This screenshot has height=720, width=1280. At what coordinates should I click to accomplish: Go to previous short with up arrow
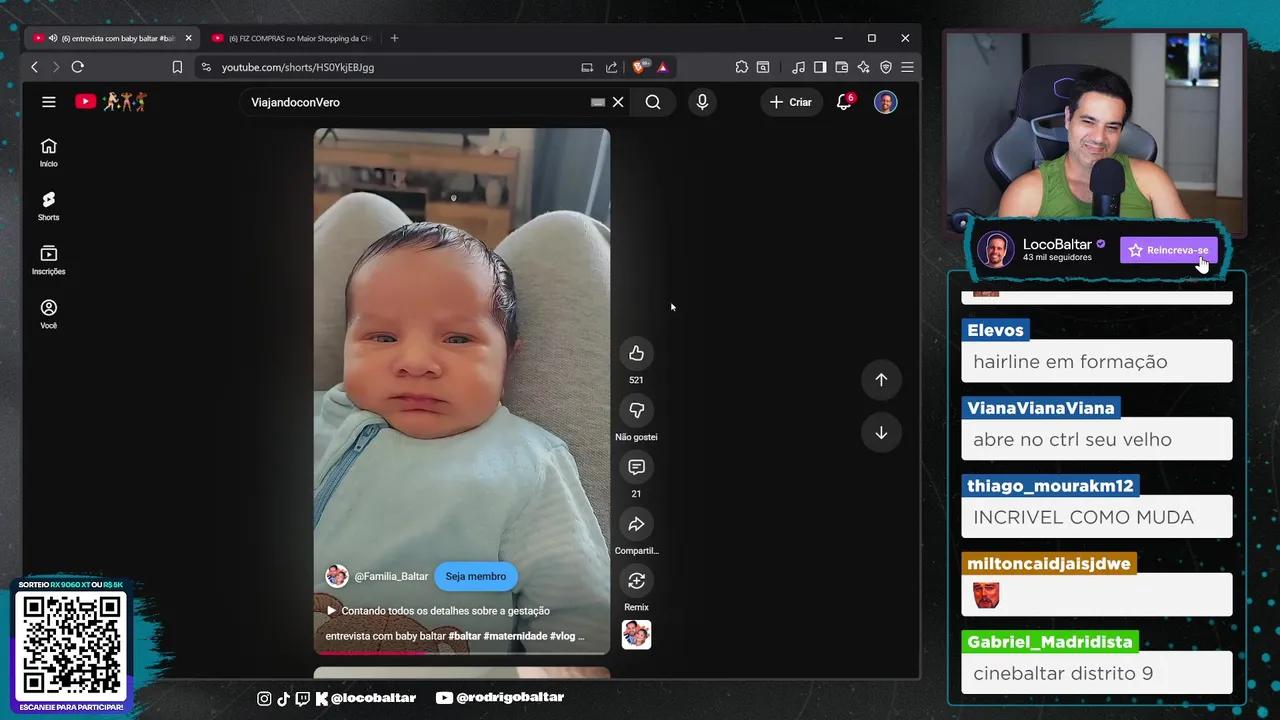coord(881,380)
